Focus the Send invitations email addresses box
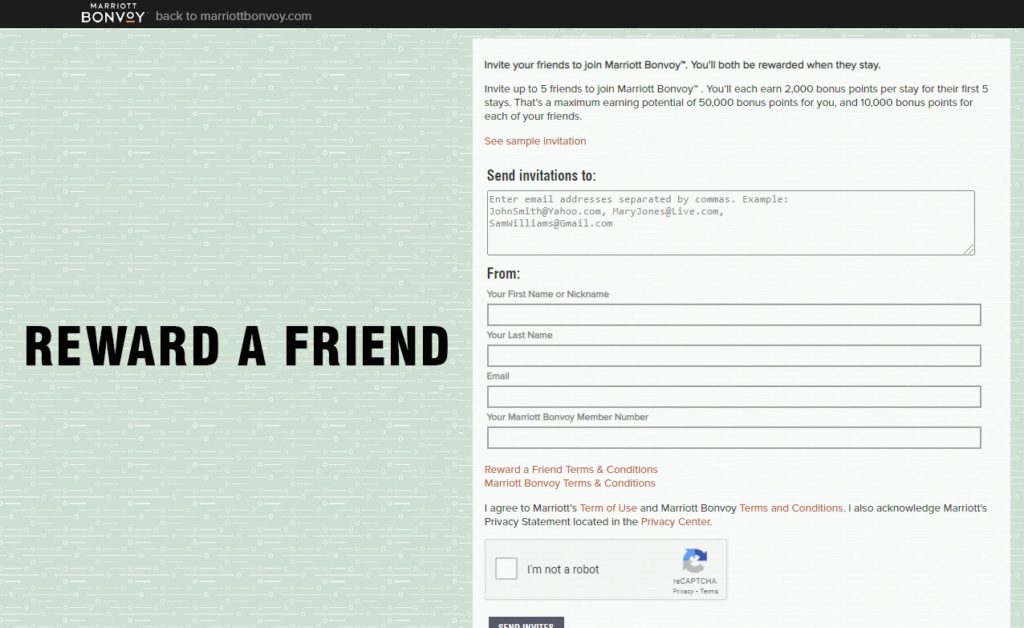The image size is (1024, 628). (x=730, y=222)
